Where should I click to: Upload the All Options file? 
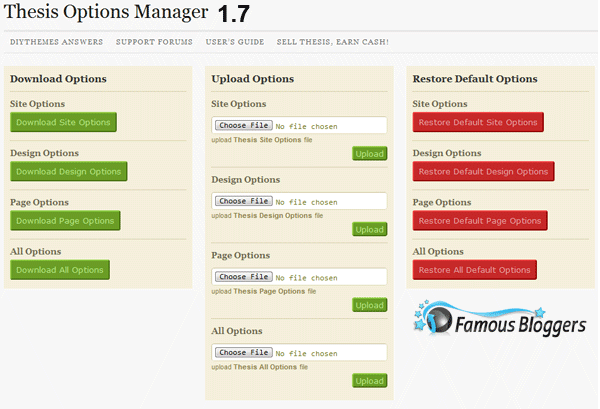click(369, 380)
